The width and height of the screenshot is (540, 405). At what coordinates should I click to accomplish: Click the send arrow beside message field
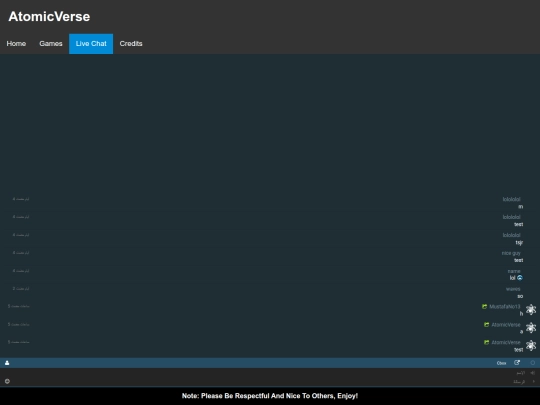coord(533,382)
